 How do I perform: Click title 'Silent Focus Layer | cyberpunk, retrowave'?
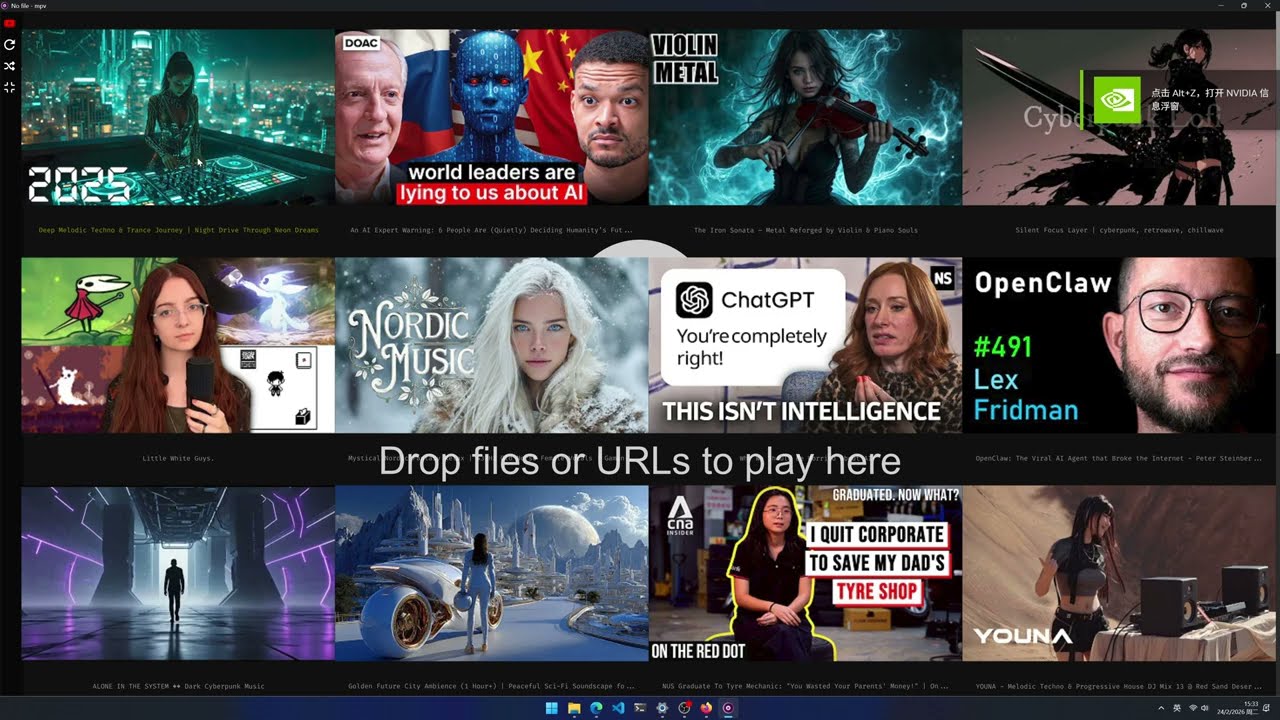click(x=1119, y=230)
